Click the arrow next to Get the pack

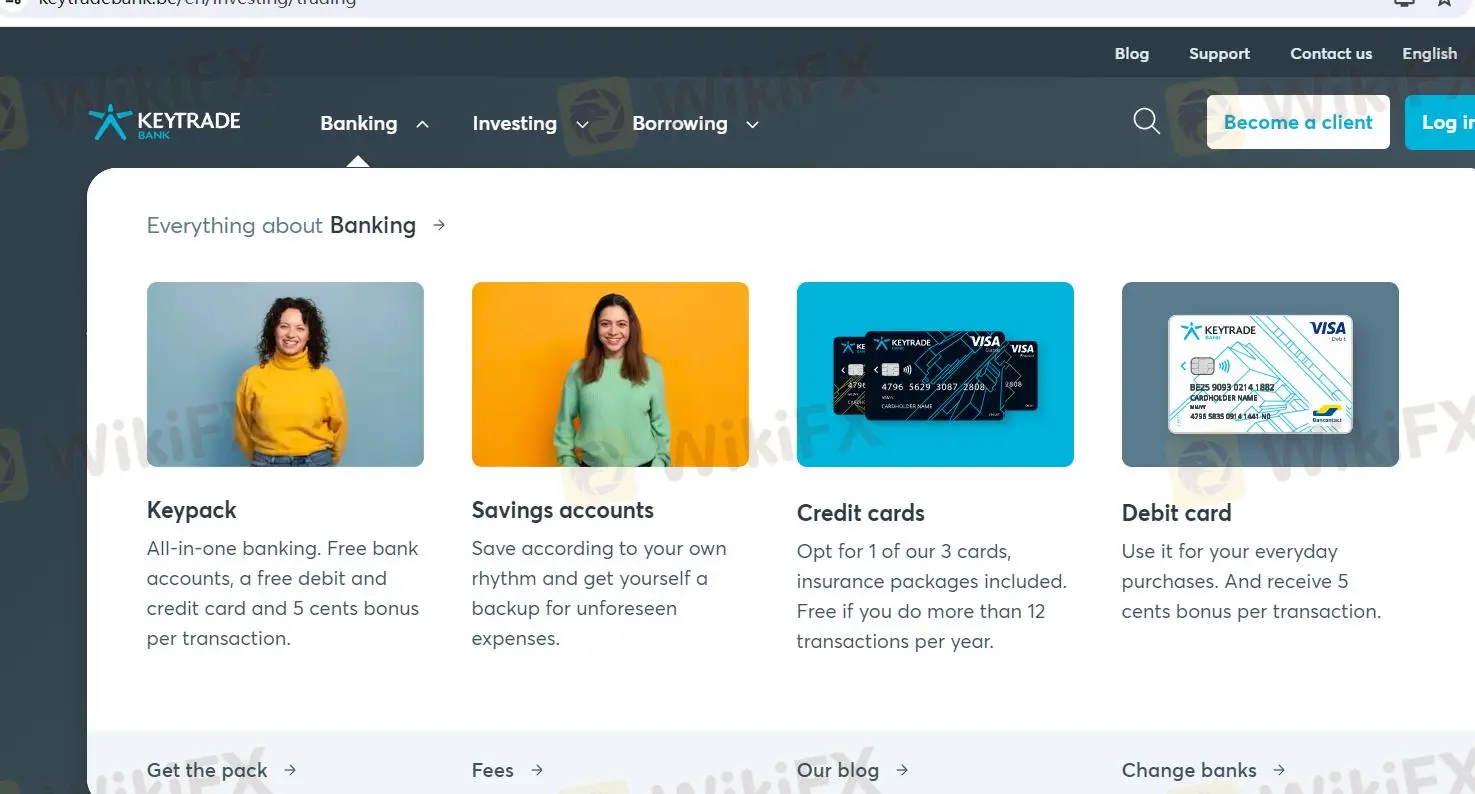point(290,770)
